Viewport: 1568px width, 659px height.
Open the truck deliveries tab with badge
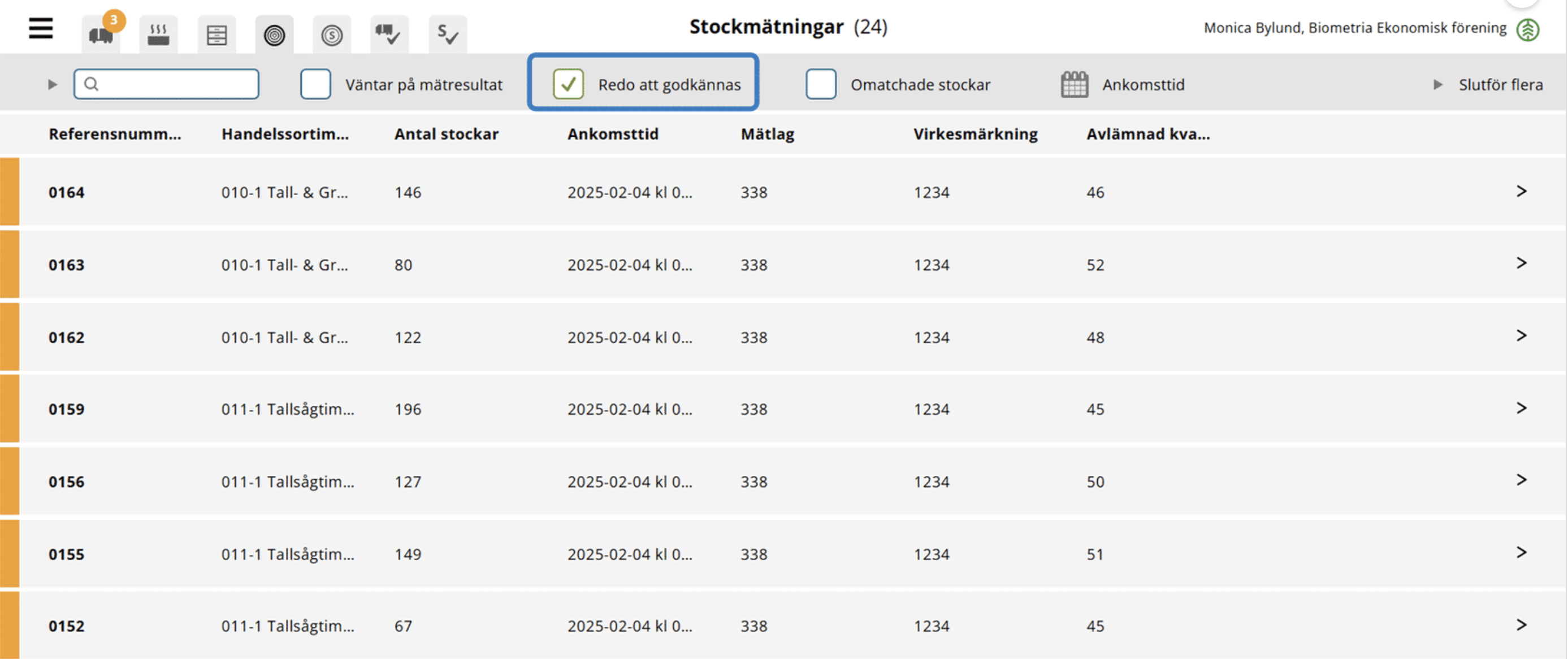coord(101,34)
